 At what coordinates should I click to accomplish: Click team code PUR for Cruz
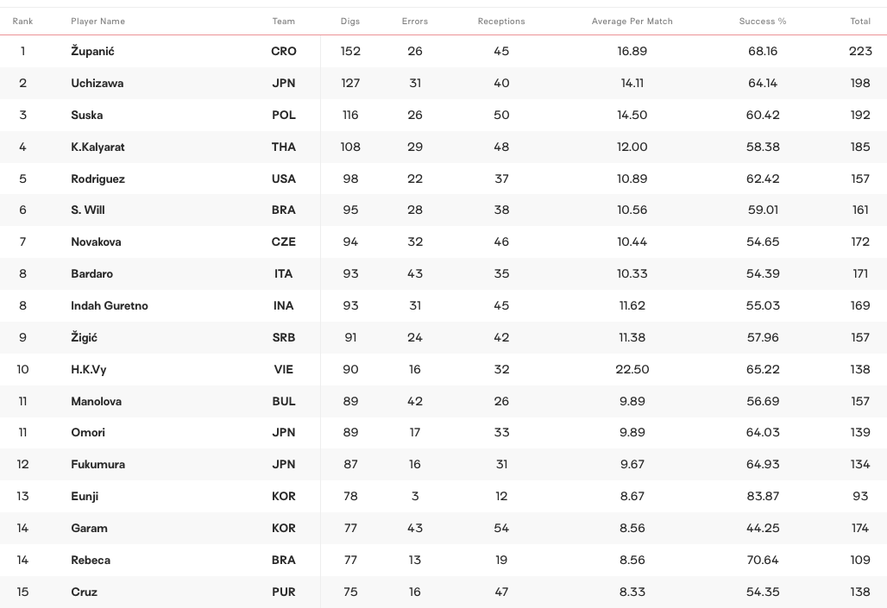pyautogui.click(x=284, y=592)
